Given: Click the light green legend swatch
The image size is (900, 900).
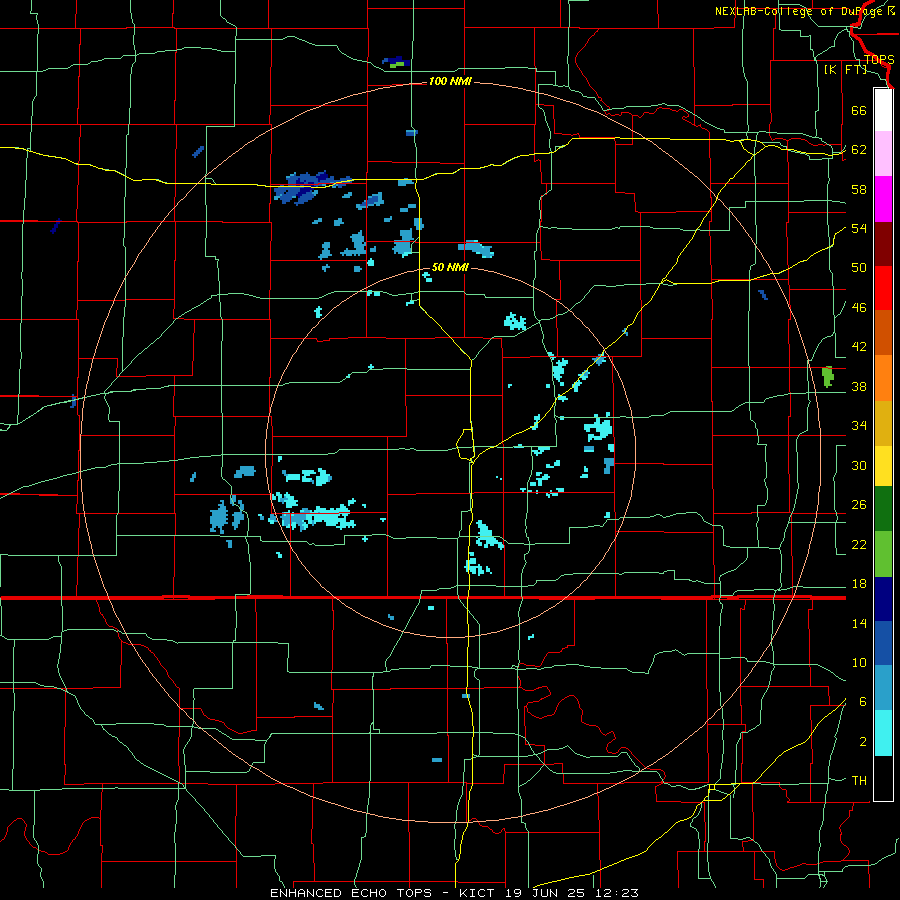Looking at the screenshot, I should [883, 554].
